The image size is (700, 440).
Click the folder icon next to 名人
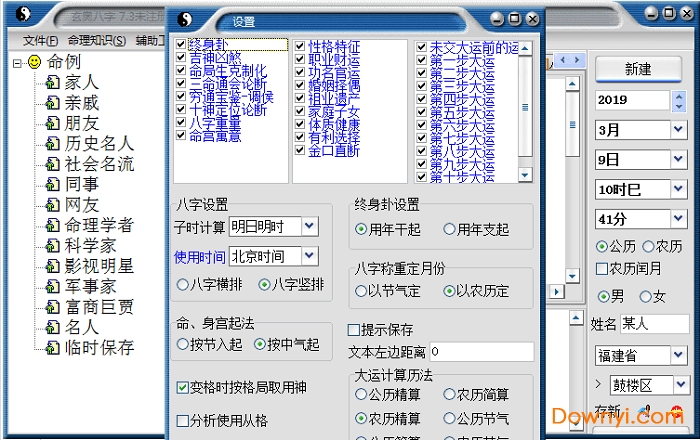click(53, 327)
